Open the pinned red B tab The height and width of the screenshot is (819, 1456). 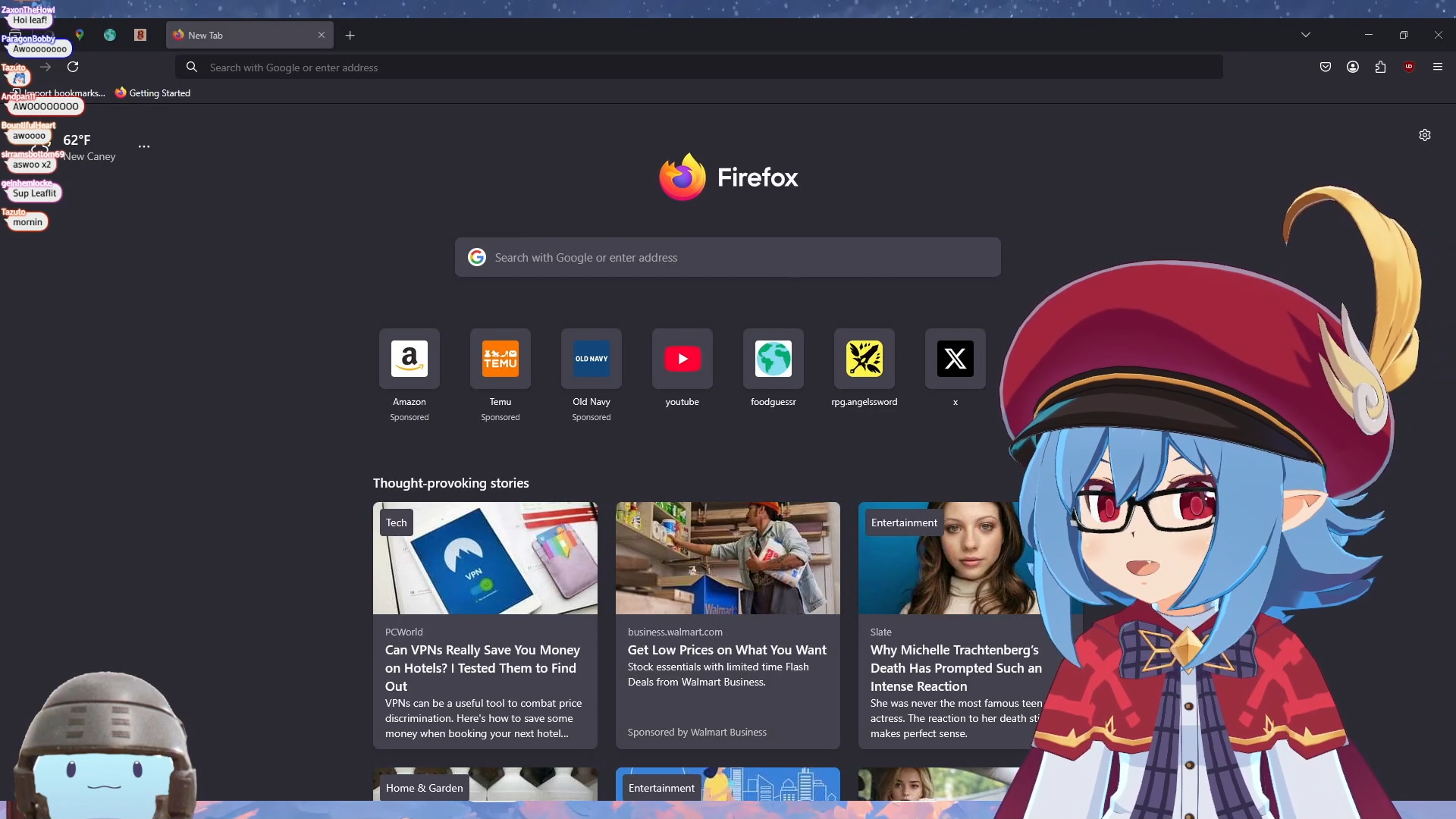pyautogui.click(x=140, y=35)
